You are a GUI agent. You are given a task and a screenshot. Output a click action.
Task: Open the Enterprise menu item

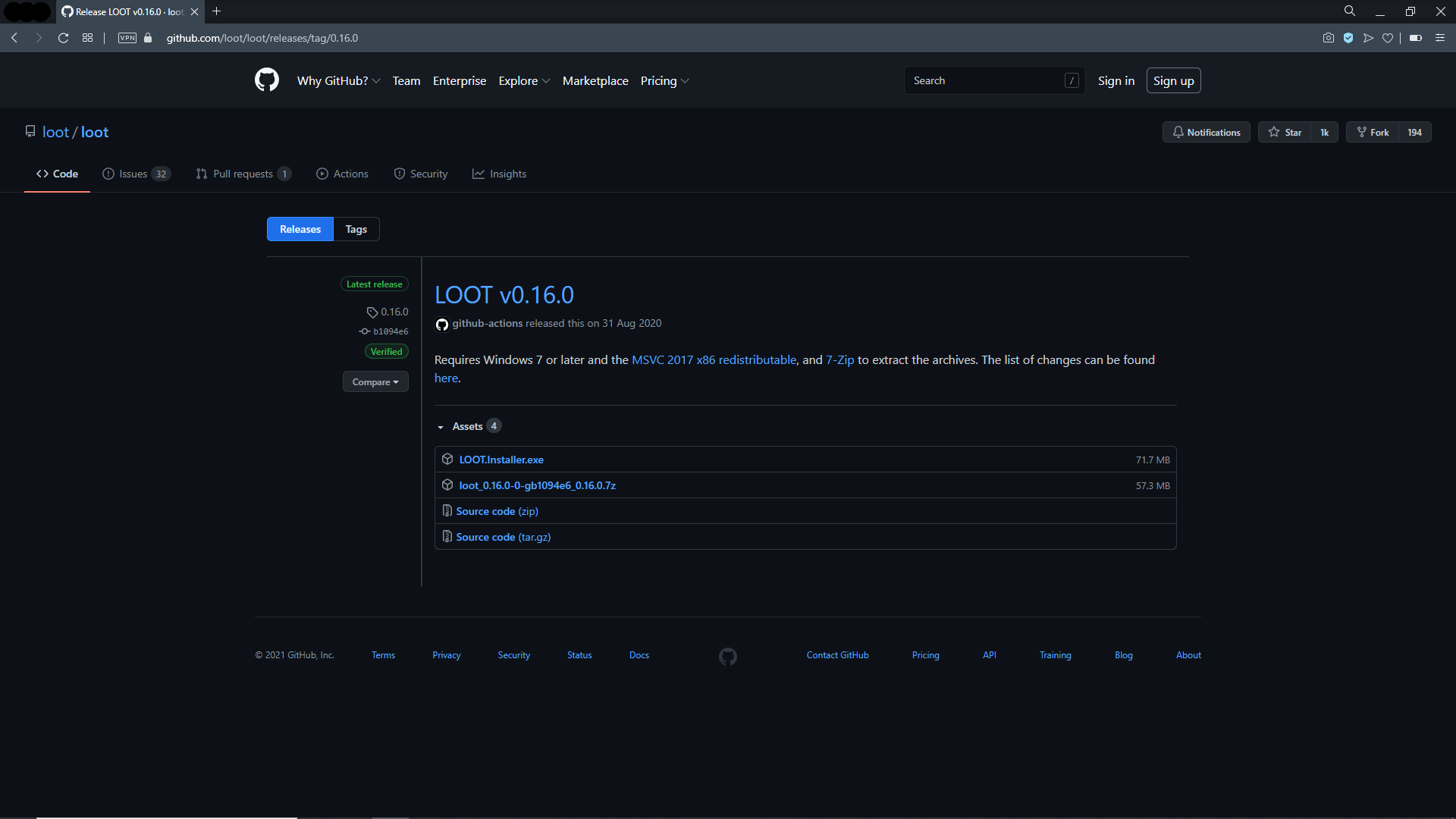pos(460,81)
